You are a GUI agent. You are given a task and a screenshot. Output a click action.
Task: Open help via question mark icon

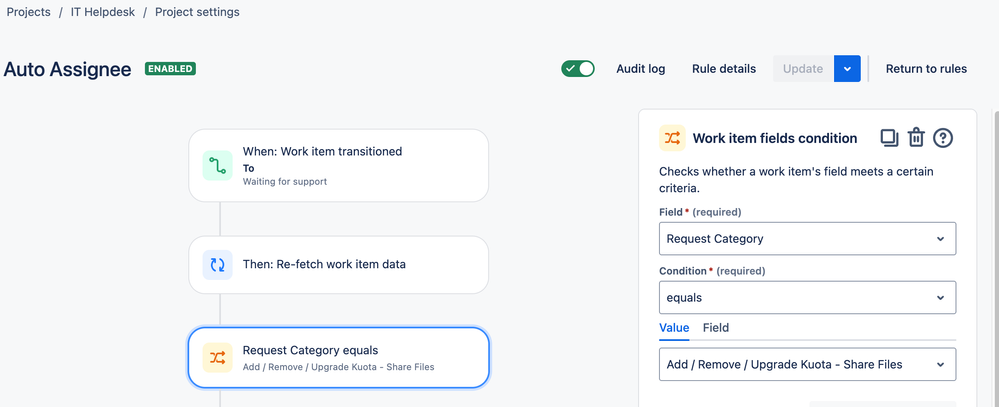coord(943,138)
